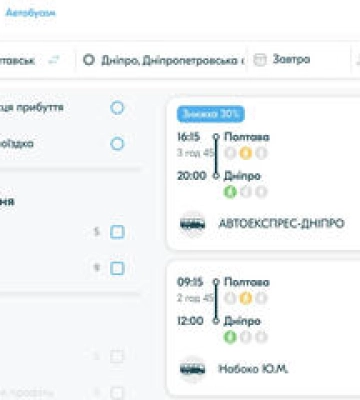Click the 2 год 45 duration text
Image resolution: width=360 pixels, height=400 pixels.
pos(195,298)
